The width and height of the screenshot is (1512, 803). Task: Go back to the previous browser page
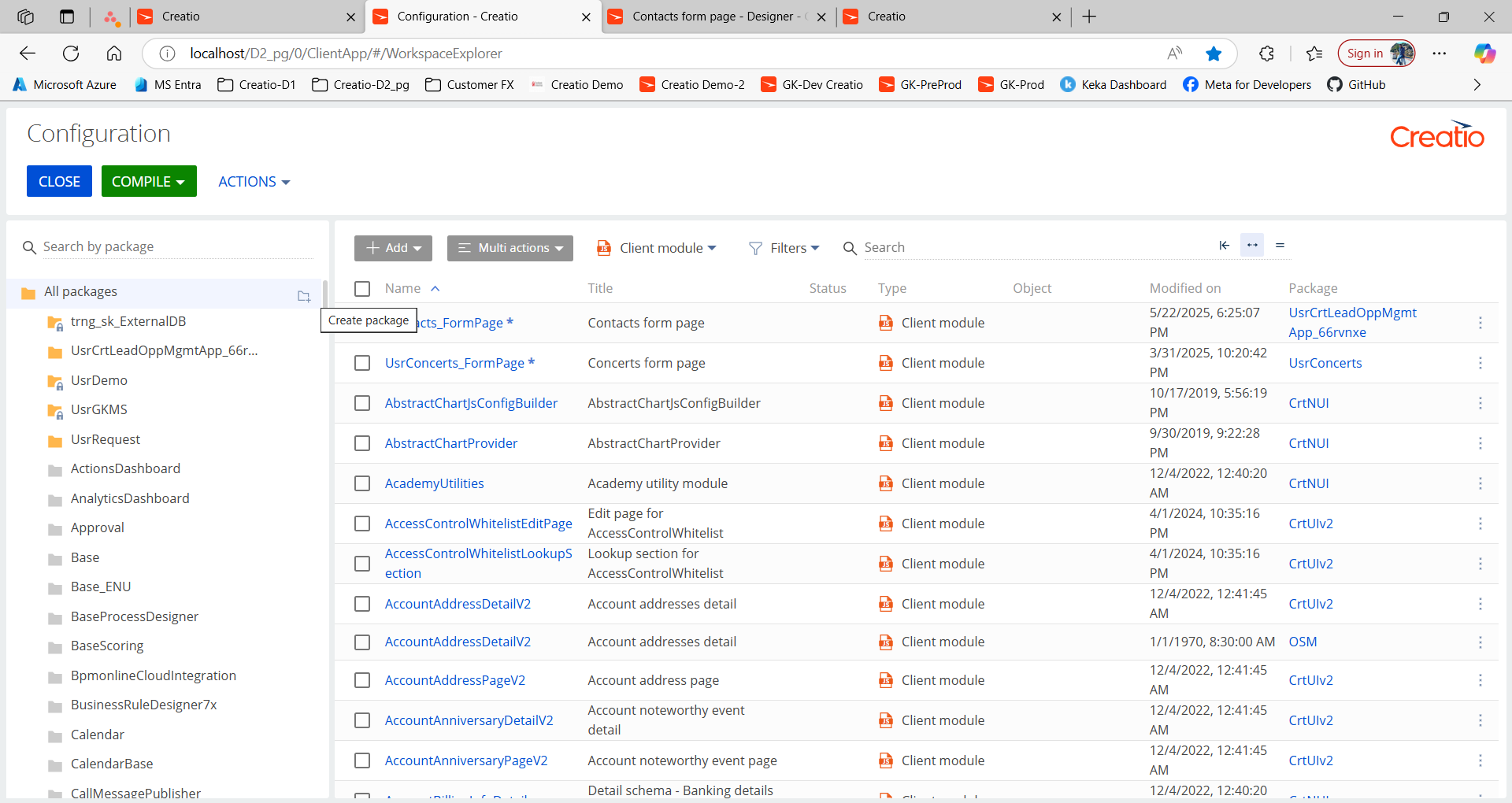[28, 54]
